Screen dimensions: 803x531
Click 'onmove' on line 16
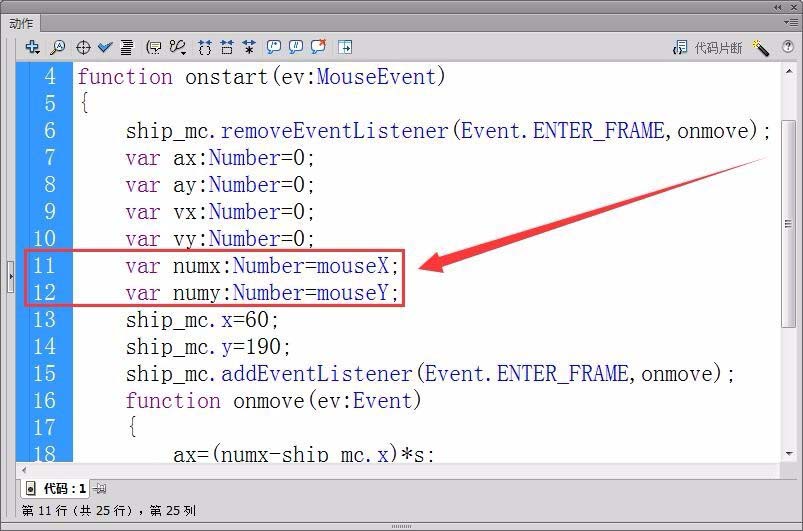pyautogui.click(x=268, y=401)
